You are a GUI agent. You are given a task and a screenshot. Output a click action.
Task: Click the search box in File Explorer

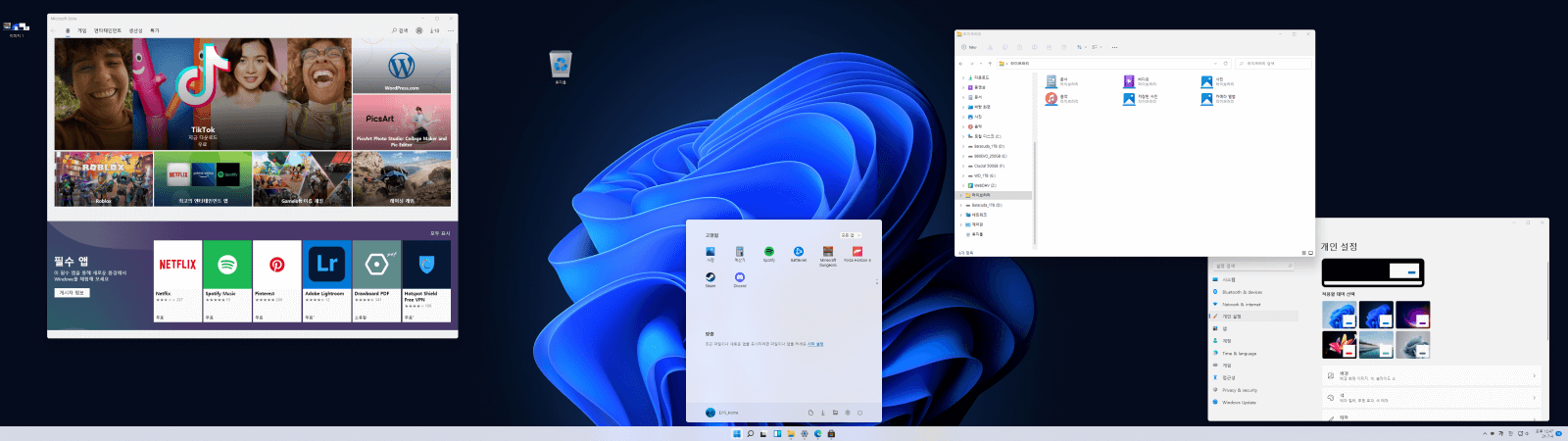pyautogui.click(x=1273, y=64)
